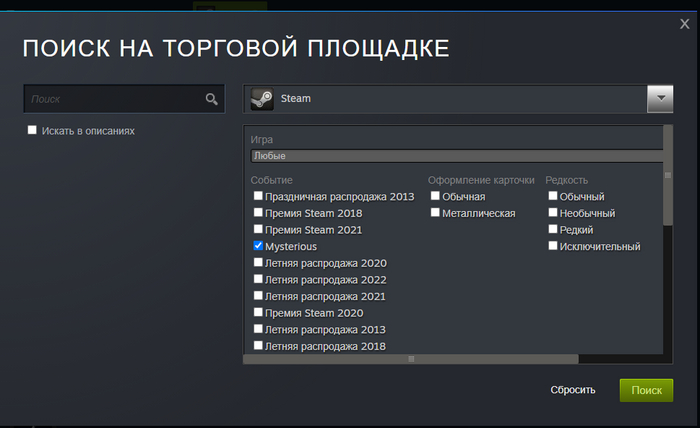Click the horizontal scrollbar thumb in filters
Screen dimensions: 700x428
411,359
